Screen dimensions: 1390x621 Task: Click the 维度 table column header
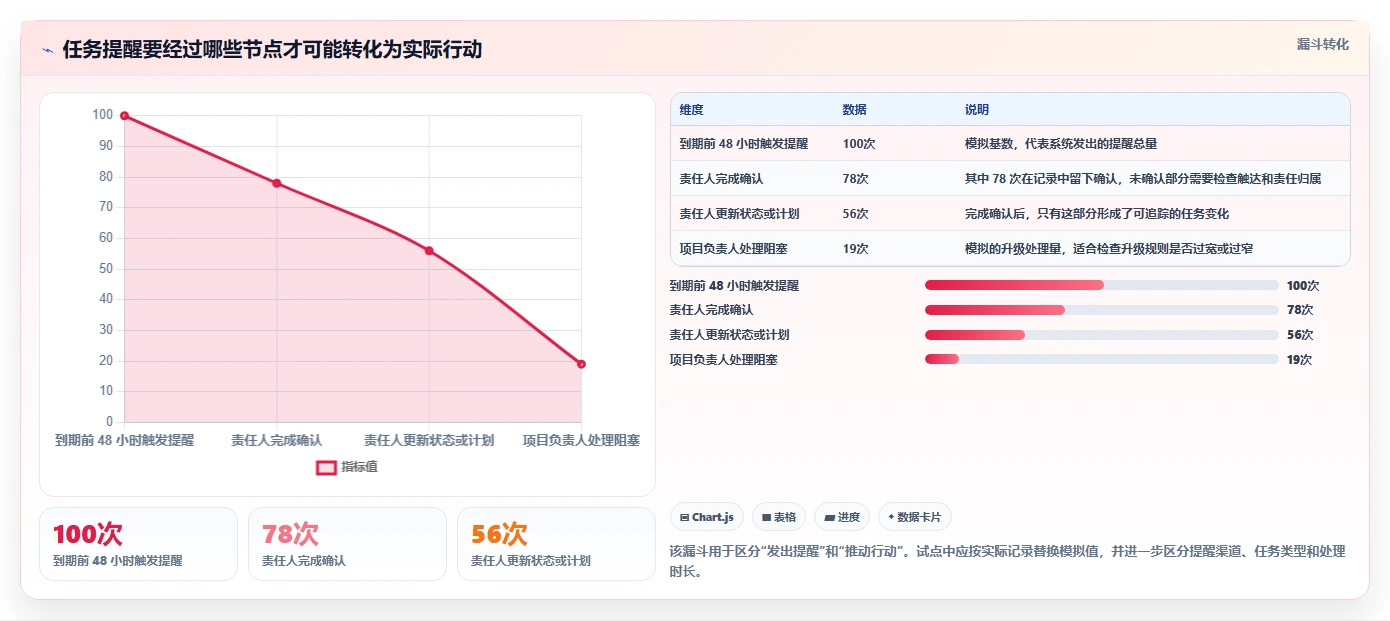[692, 110]
